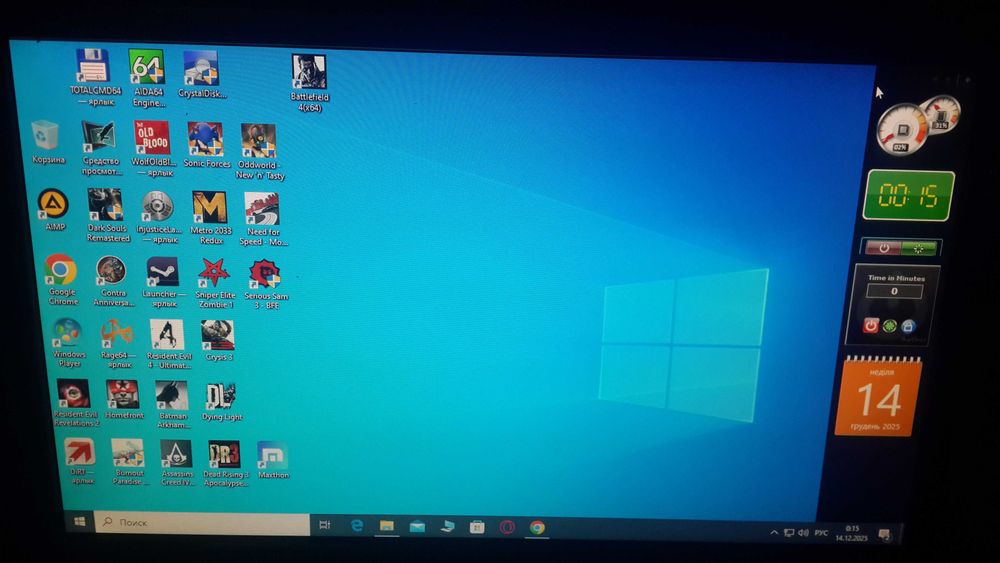
Task: Select the Средство просмотра shortcut
Action: [98, 138]
